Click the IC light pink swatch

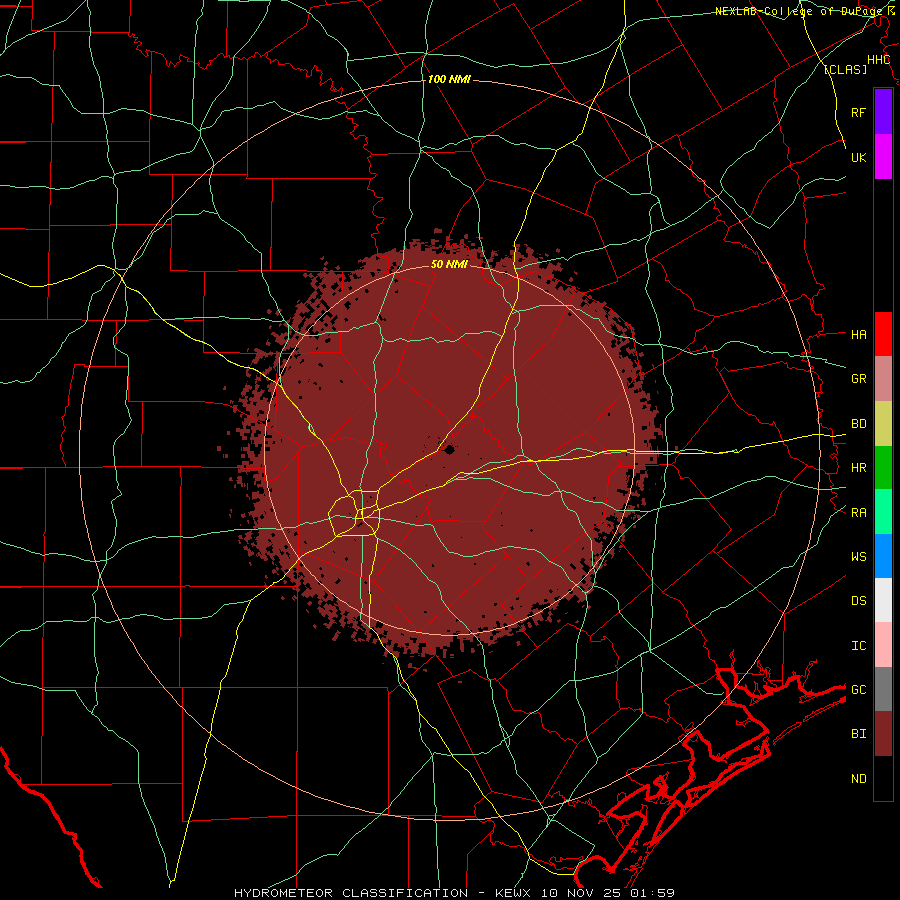click(883, 645)
